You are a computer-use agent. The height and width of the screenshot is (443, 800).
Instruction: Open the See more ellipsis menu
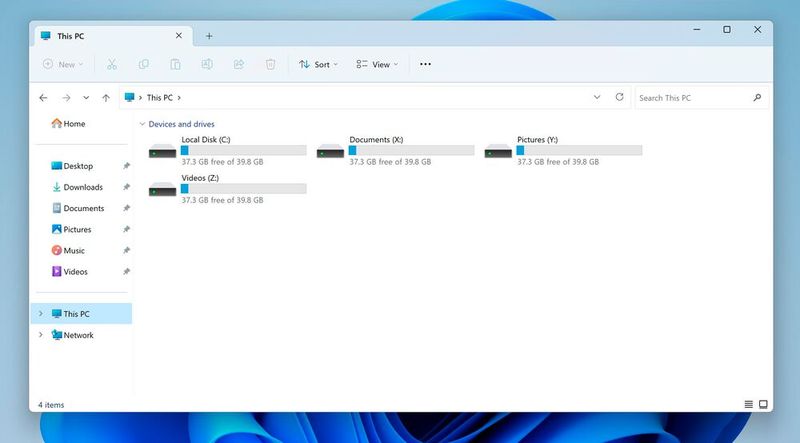pos(425,64)
